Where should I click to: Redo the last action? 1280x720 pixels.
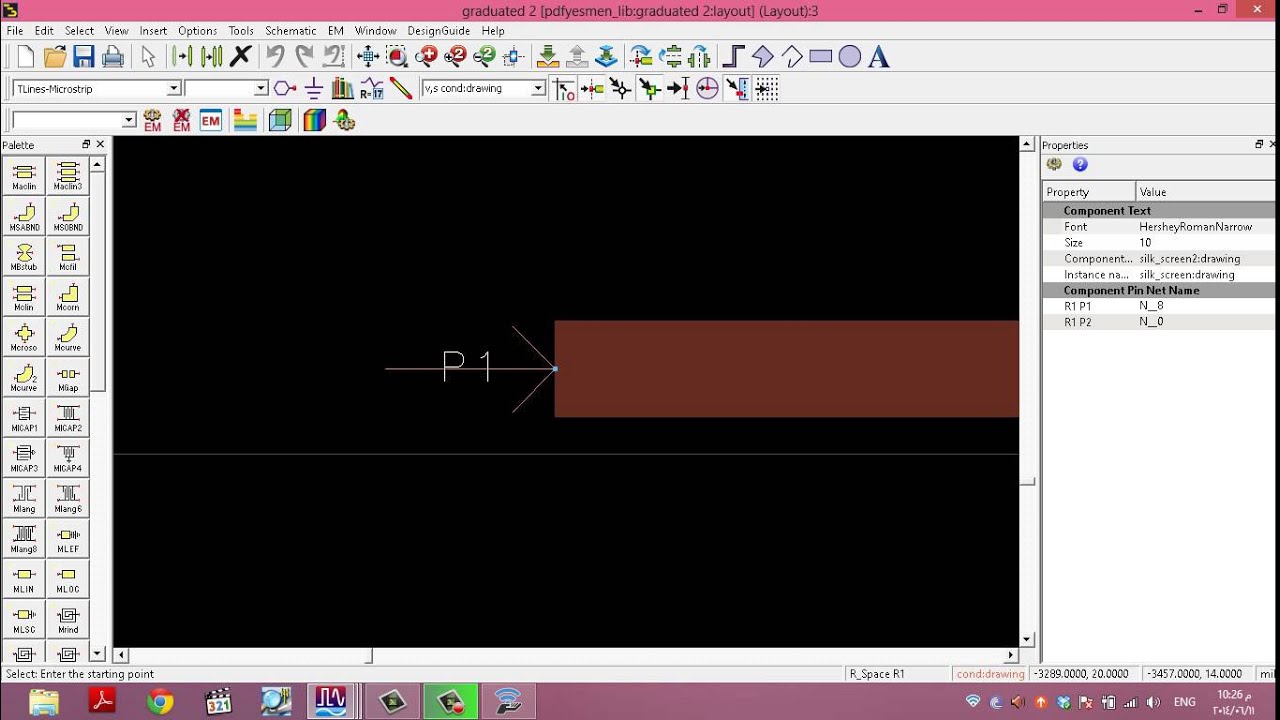click(x=304, y=57)
